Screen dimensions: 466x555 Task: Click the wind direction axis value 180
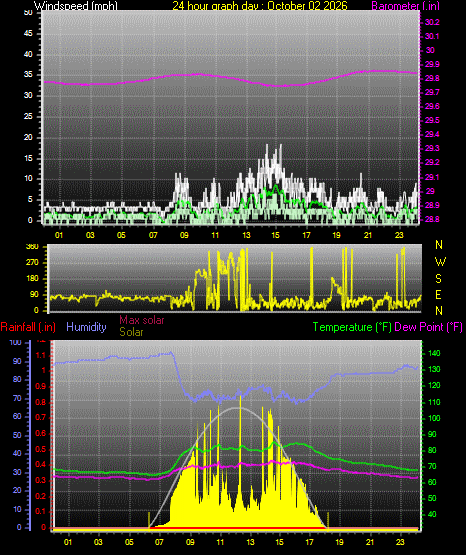pyautogui.click(x=32, y=279)
